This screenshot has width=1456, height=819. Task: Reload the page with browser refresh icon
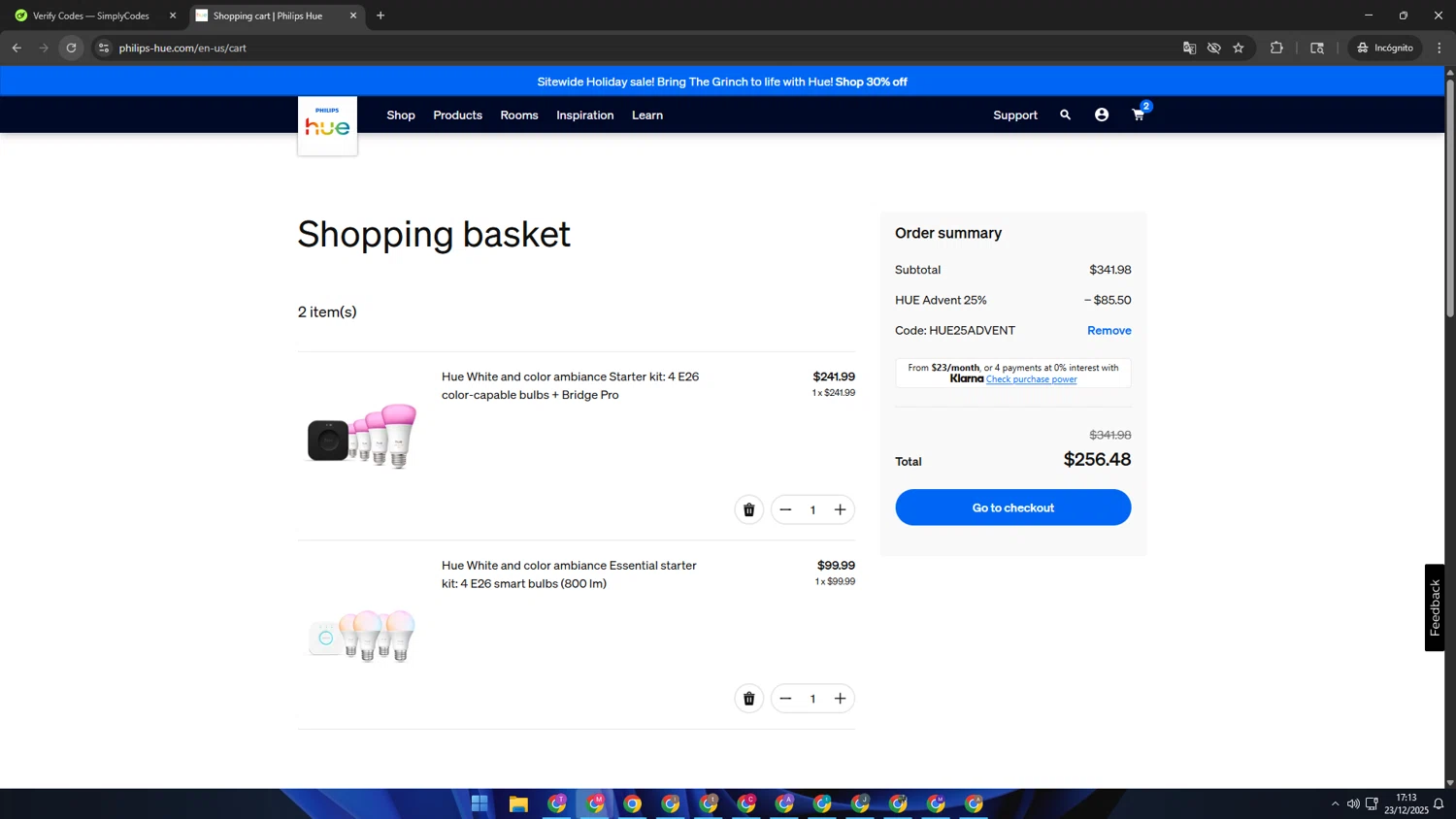tap(71, 48)
